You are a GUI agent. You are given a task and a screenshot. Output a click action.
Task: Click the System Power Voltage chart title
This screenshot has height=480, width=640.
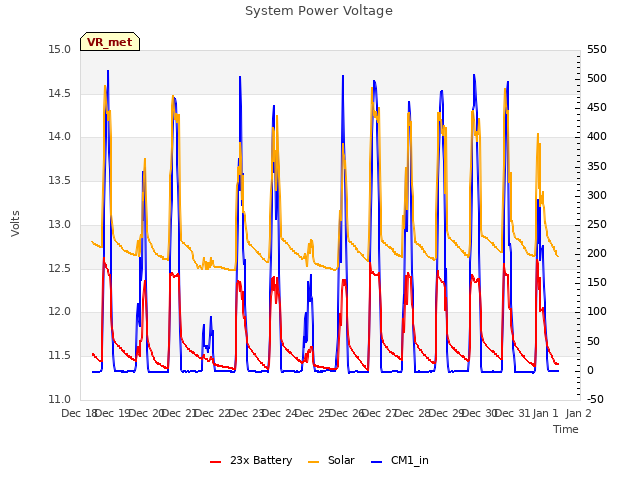pos(319,11)
